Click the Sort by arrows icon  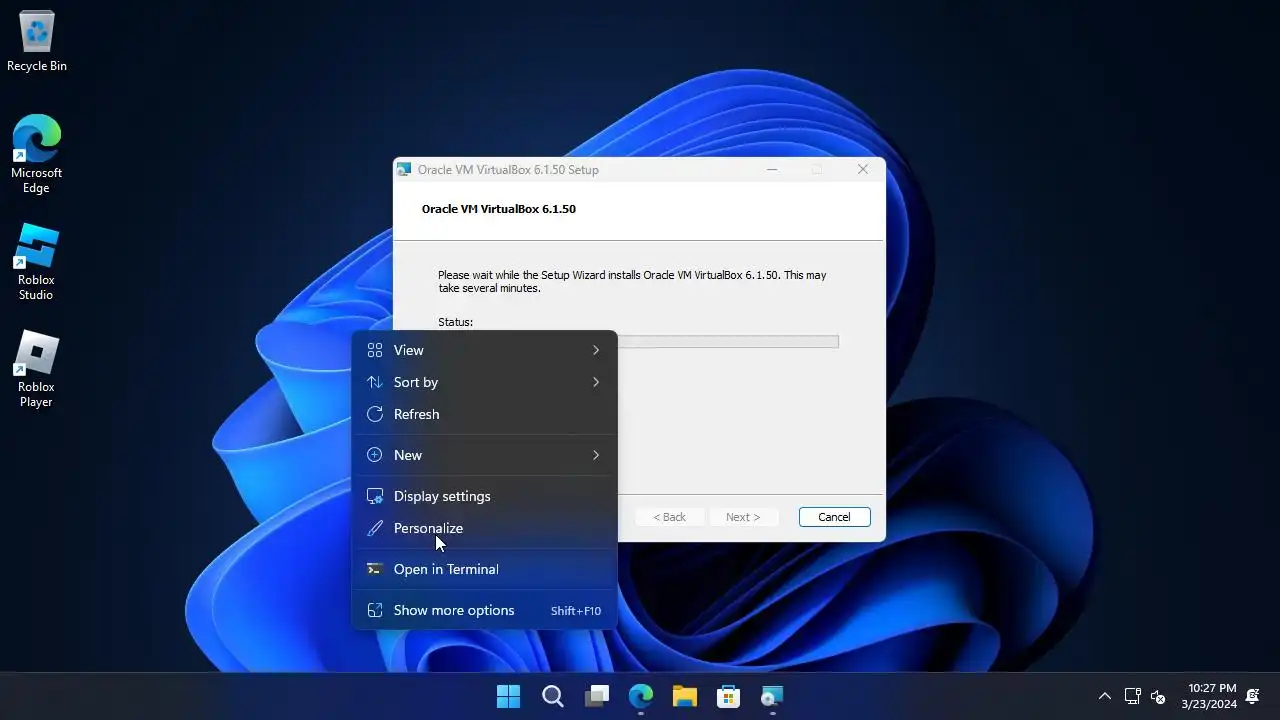(x=375, y=382)
